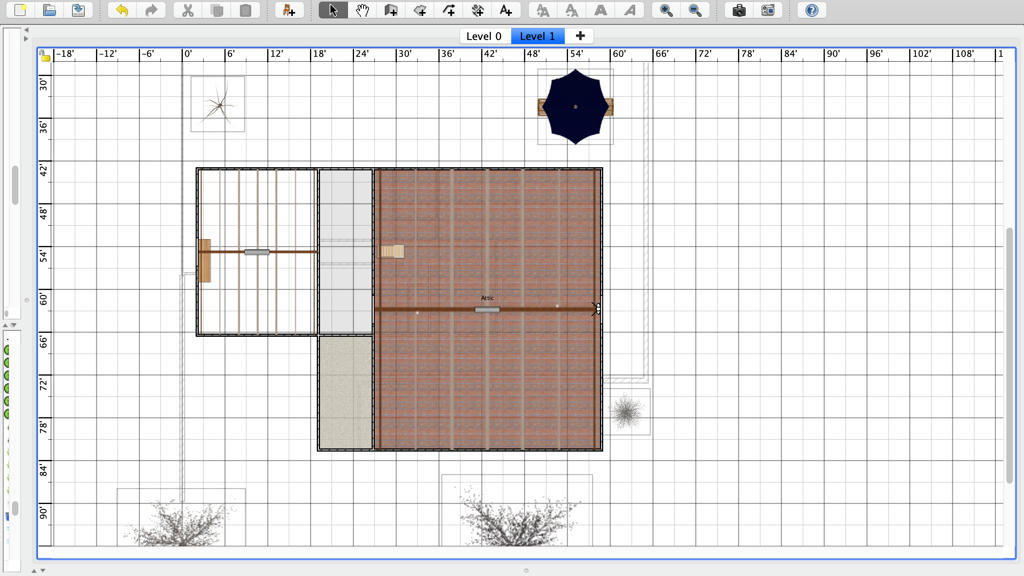
Task: Add furniture to the home
Action: 289,10
